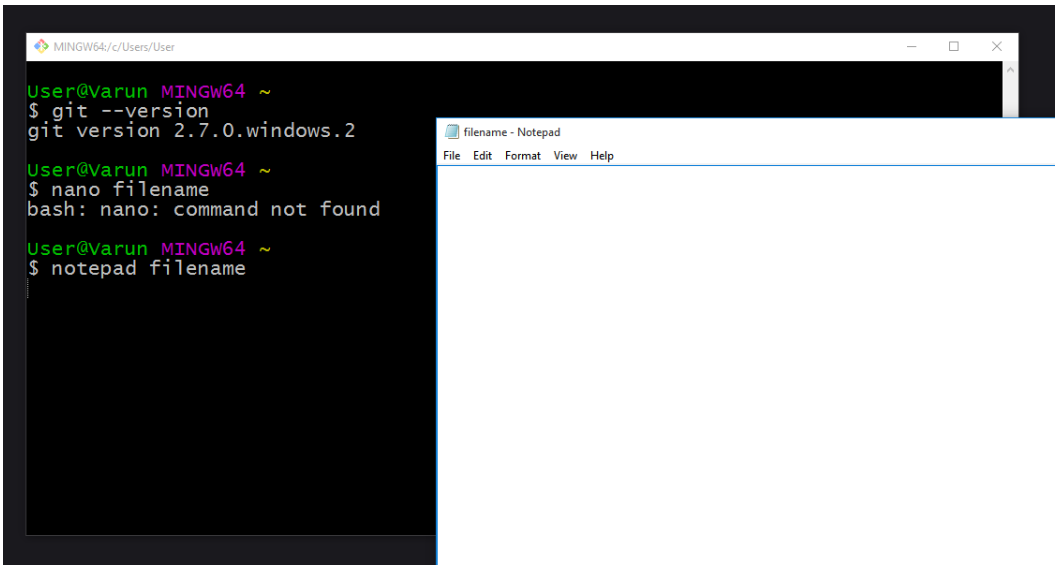Close the MINGW64 terminal window
1059x578 pixels.
996,47
